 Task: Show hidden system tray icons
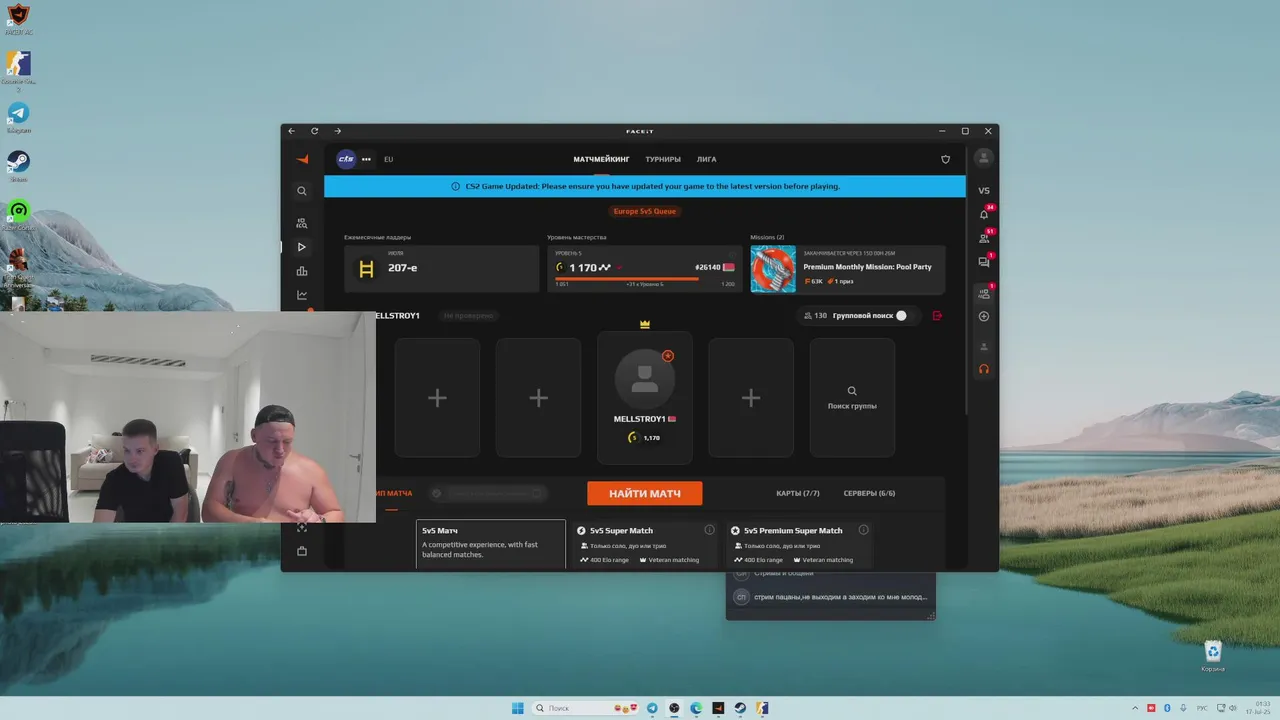1134,708
